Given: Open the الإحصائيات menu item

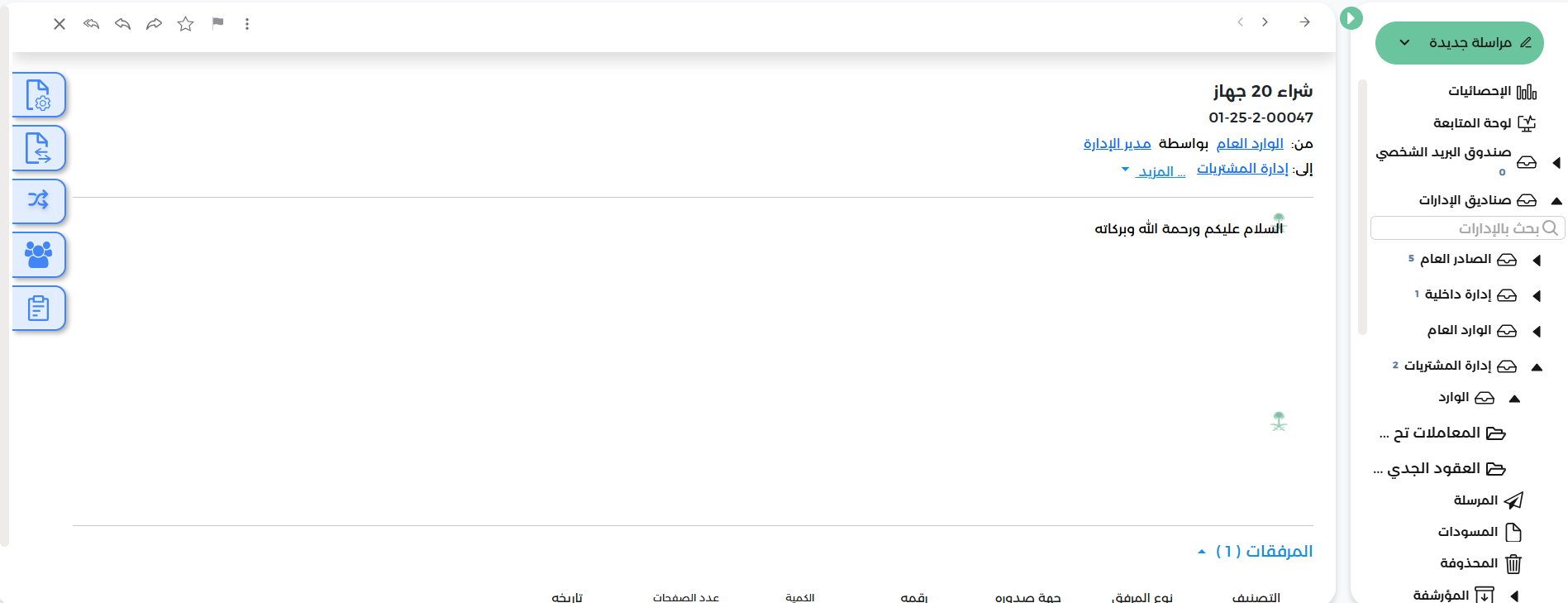Looking at the screenshot, I should (1492, 91).
